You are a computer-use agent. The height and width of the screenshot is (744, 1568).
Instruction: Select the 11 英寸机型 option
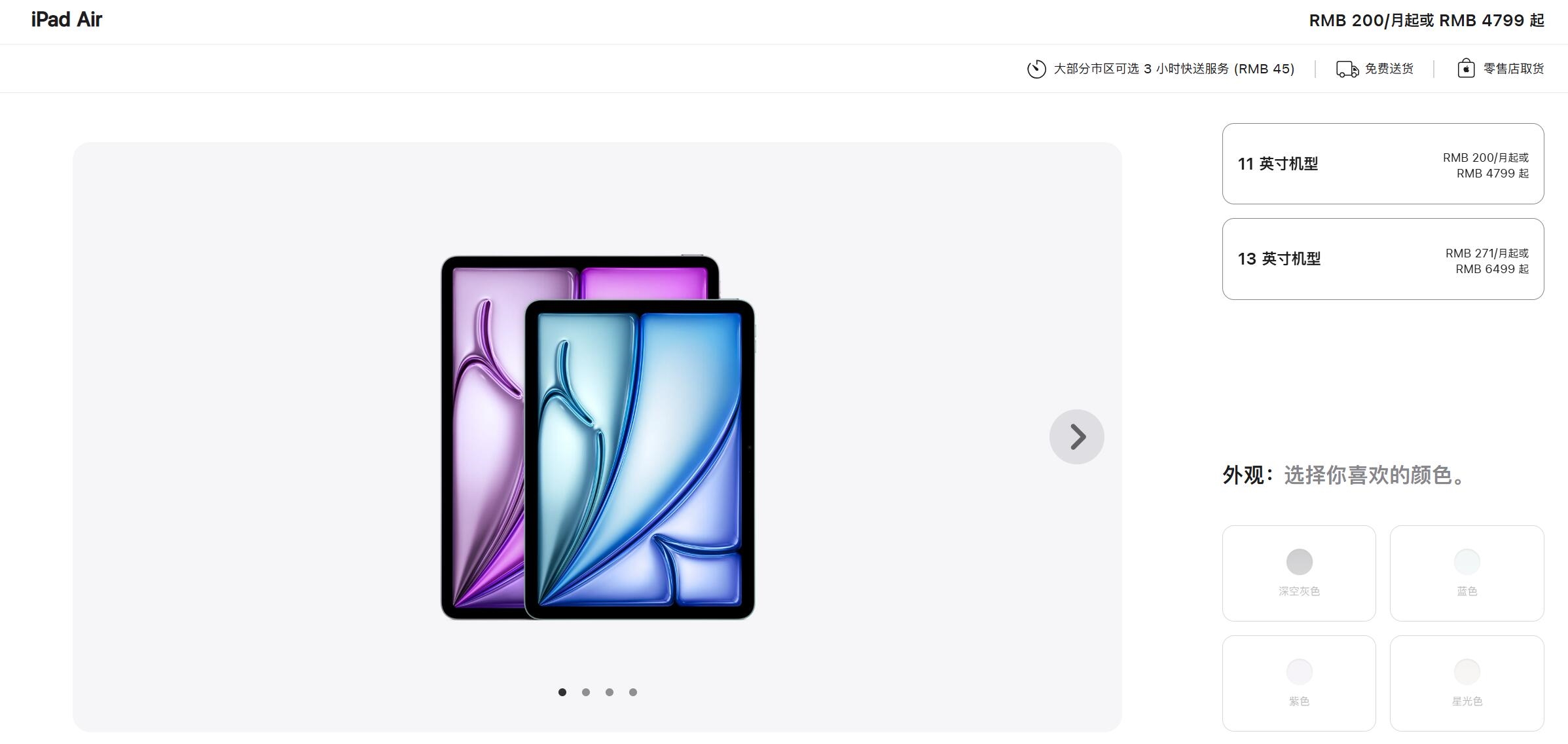tap(1383, 164)
